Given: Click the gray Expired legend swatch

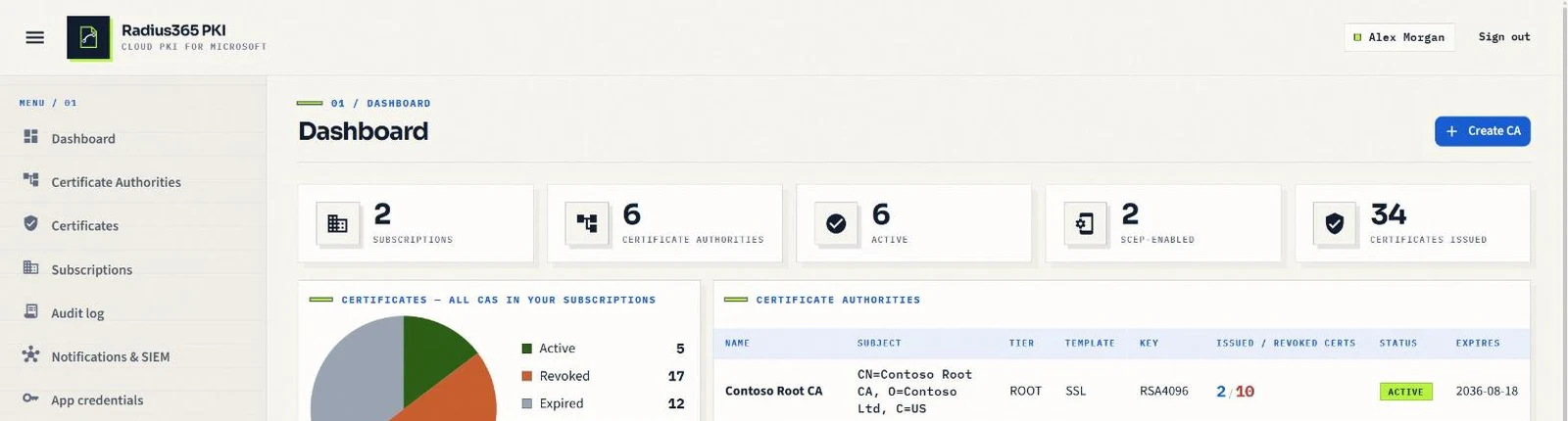Looking at the screenshot, I should [x=527, y=403].
